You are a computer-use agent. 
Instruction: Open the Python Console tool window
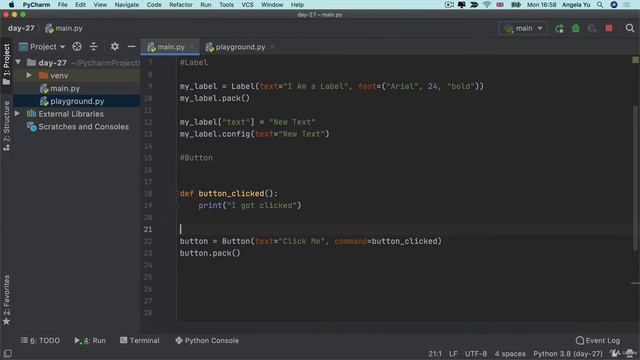click(x=207, y=340)
